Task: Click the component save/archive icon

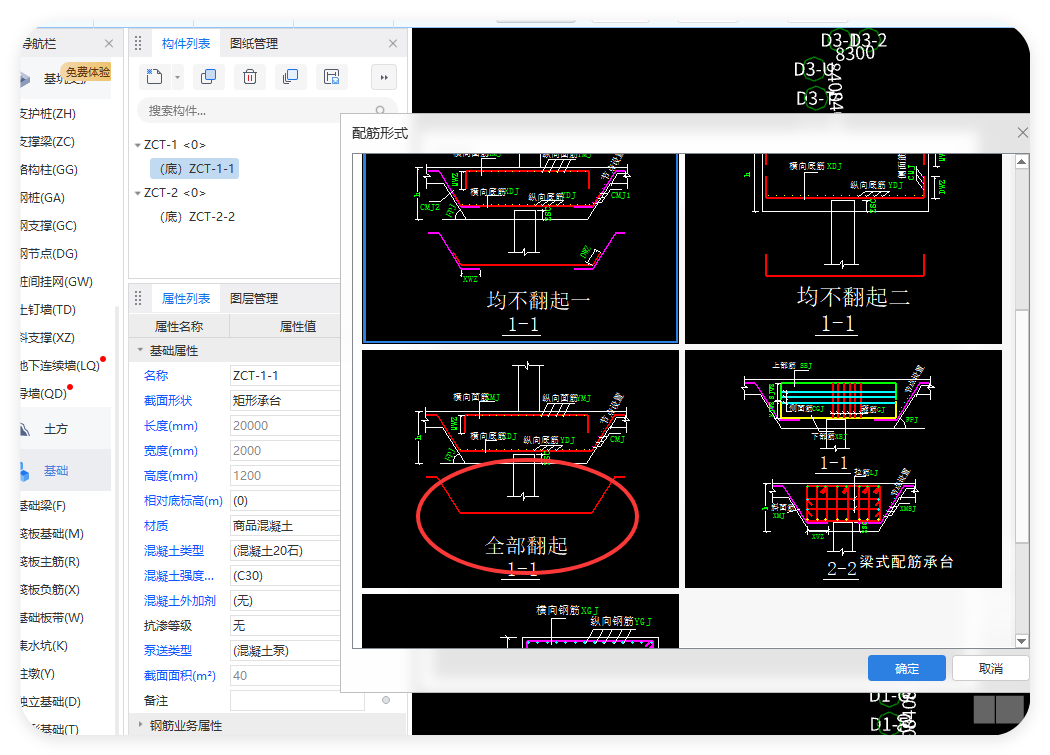Action: coord(331,77)
